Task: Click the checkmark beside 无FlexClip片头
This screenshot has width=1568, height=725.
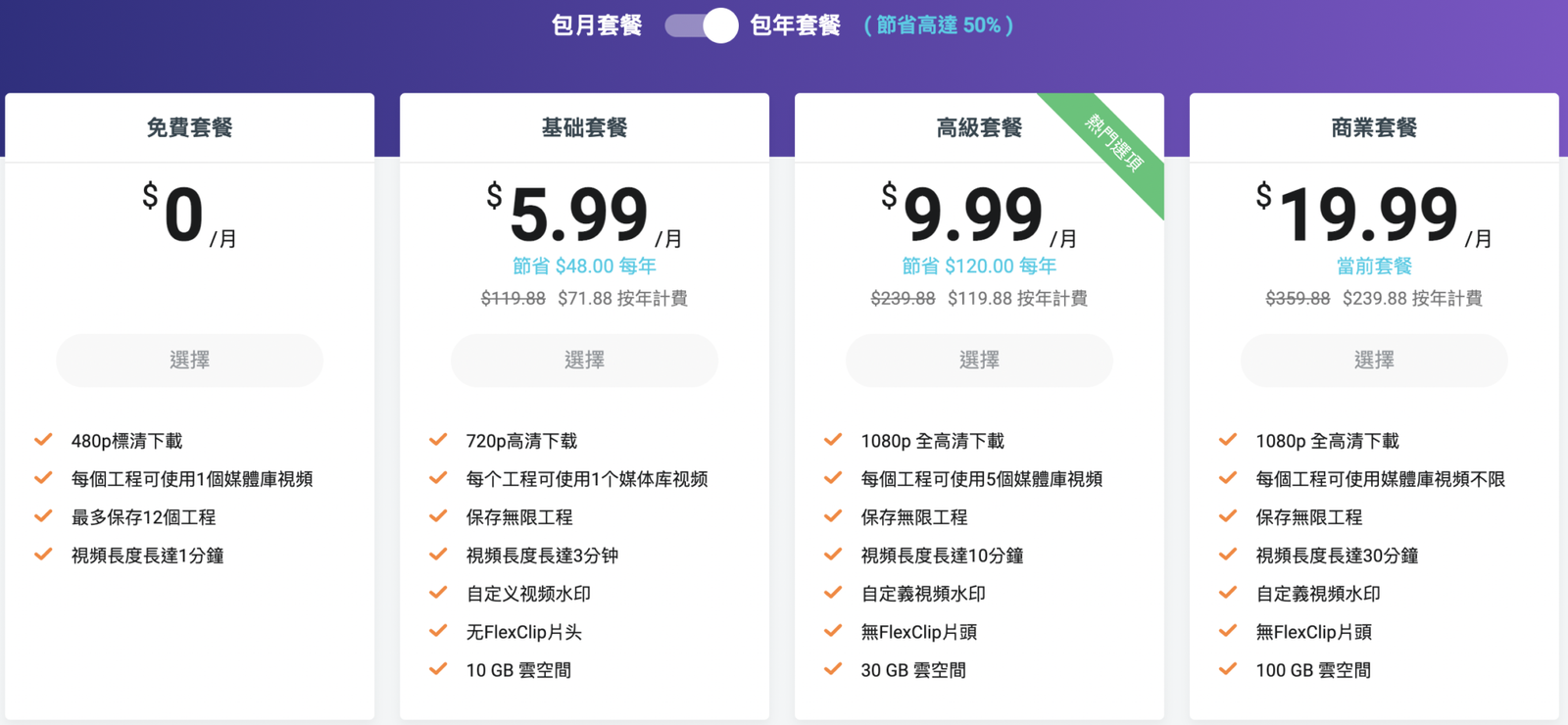Action: pyautogui.click(x=438, y=631)
